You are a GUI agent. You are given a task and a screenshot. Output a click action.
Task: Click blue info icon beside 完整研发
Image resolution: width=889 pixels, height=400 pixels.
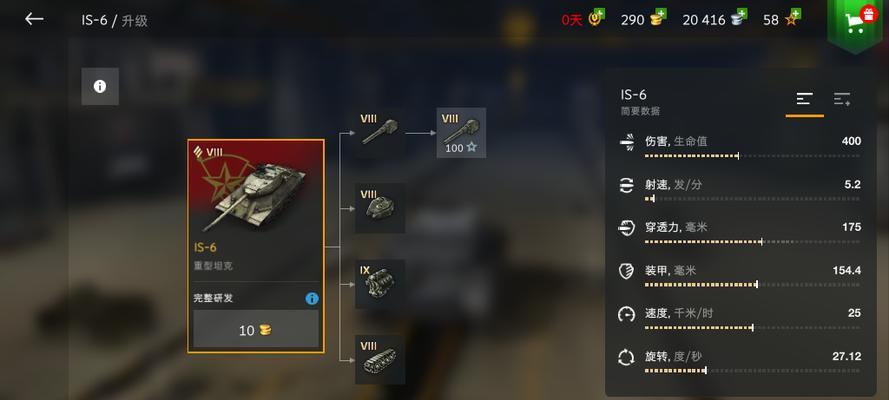(312, 299)
